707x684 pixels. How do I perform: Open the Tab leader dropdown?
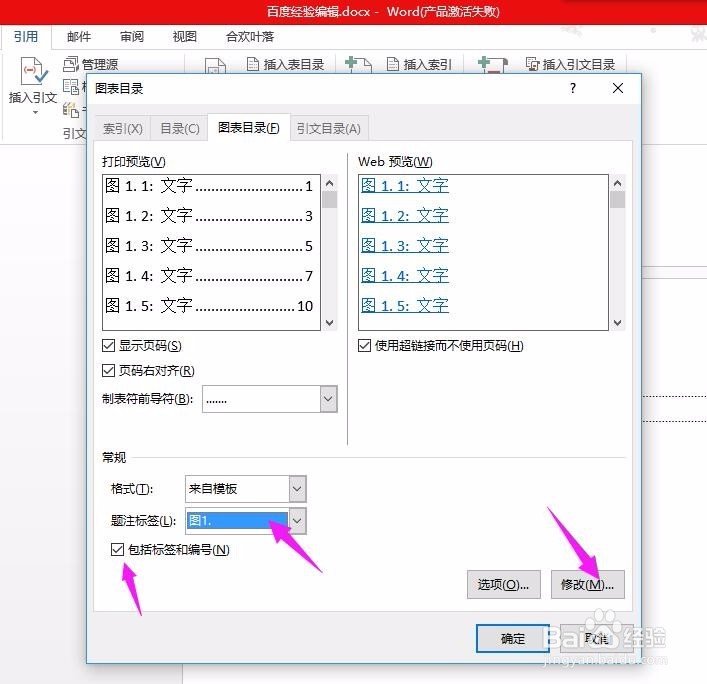pyautogui.click(x=328, y=399)
